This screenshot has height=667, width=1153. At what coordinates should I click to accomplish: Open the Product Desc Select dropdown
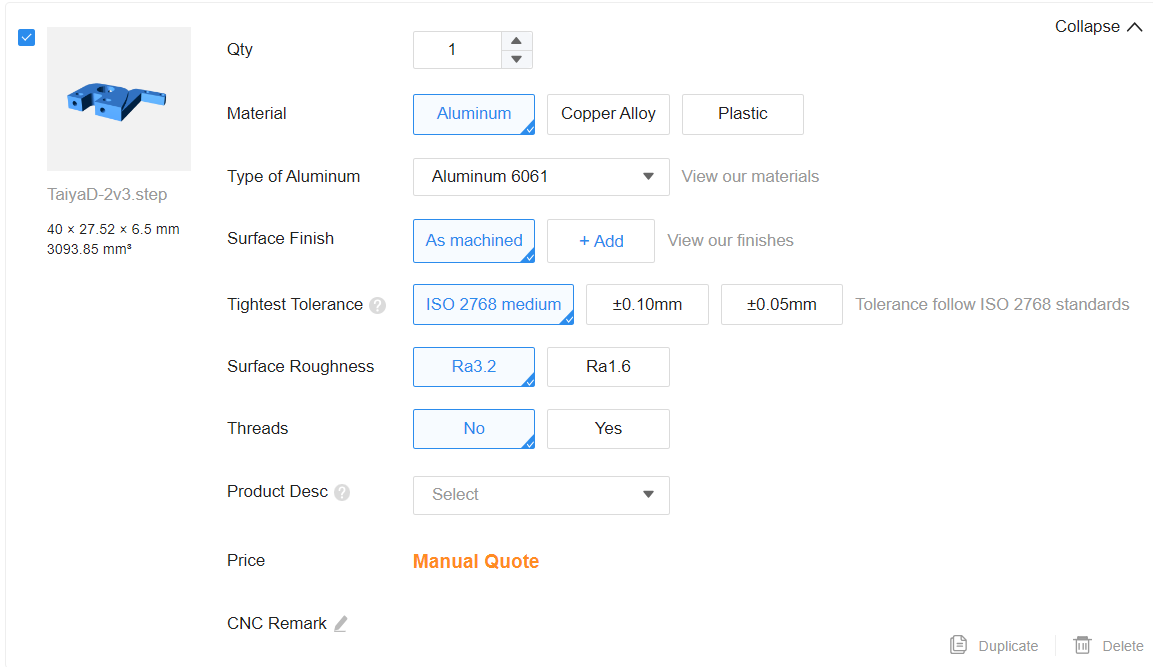541,495
